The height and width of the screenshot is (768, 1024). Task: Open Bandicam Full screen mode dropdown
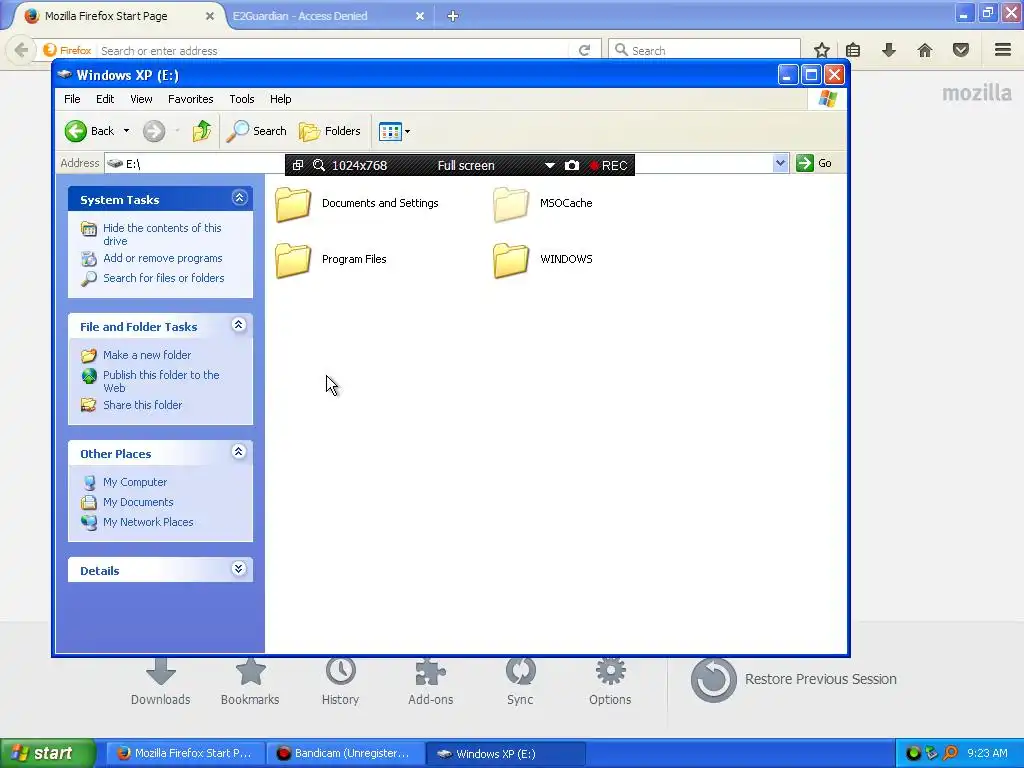pos(549,166)
